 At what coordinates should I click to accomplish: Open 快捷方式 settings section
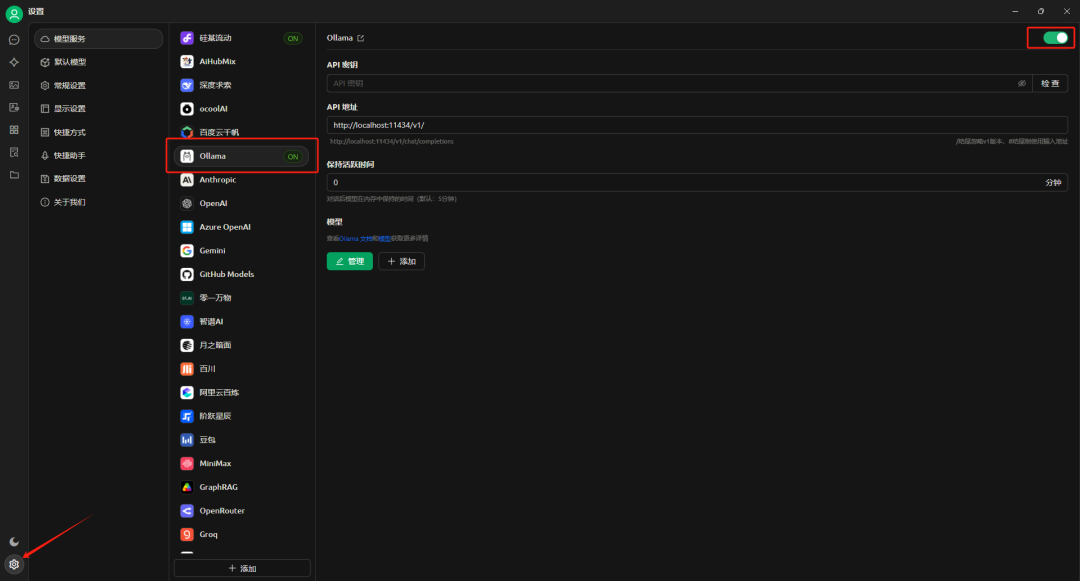click(x=98, y=132)
